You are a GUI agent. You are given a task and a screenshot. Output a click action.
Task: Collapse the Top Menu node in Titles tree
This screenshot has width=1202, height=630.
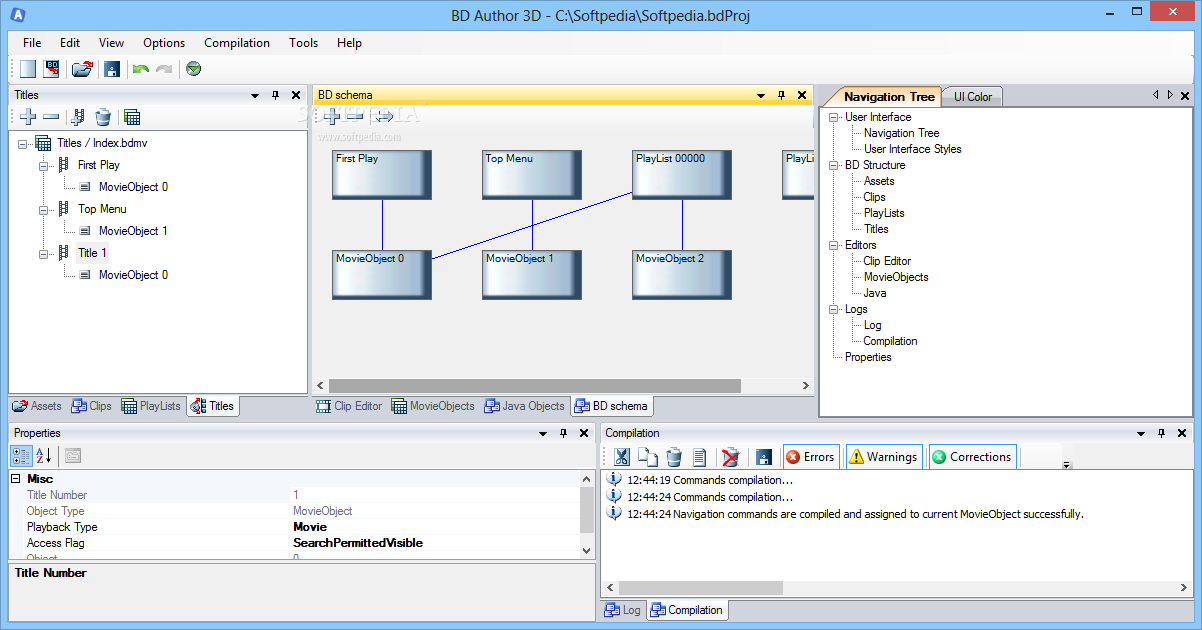44,209
